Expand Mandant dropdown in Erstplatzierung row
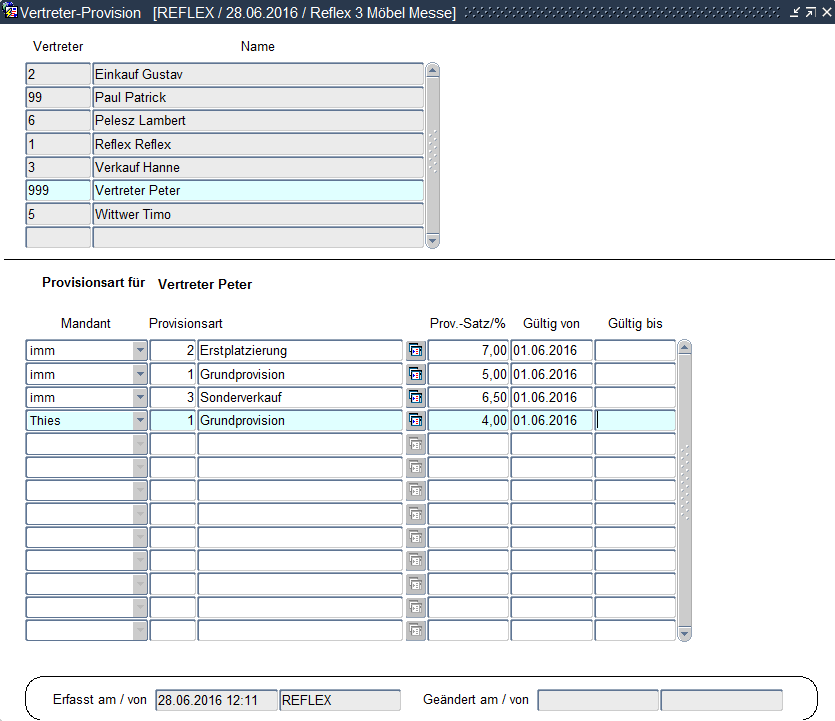The image size is (835, 721). [x=140, y=351]
